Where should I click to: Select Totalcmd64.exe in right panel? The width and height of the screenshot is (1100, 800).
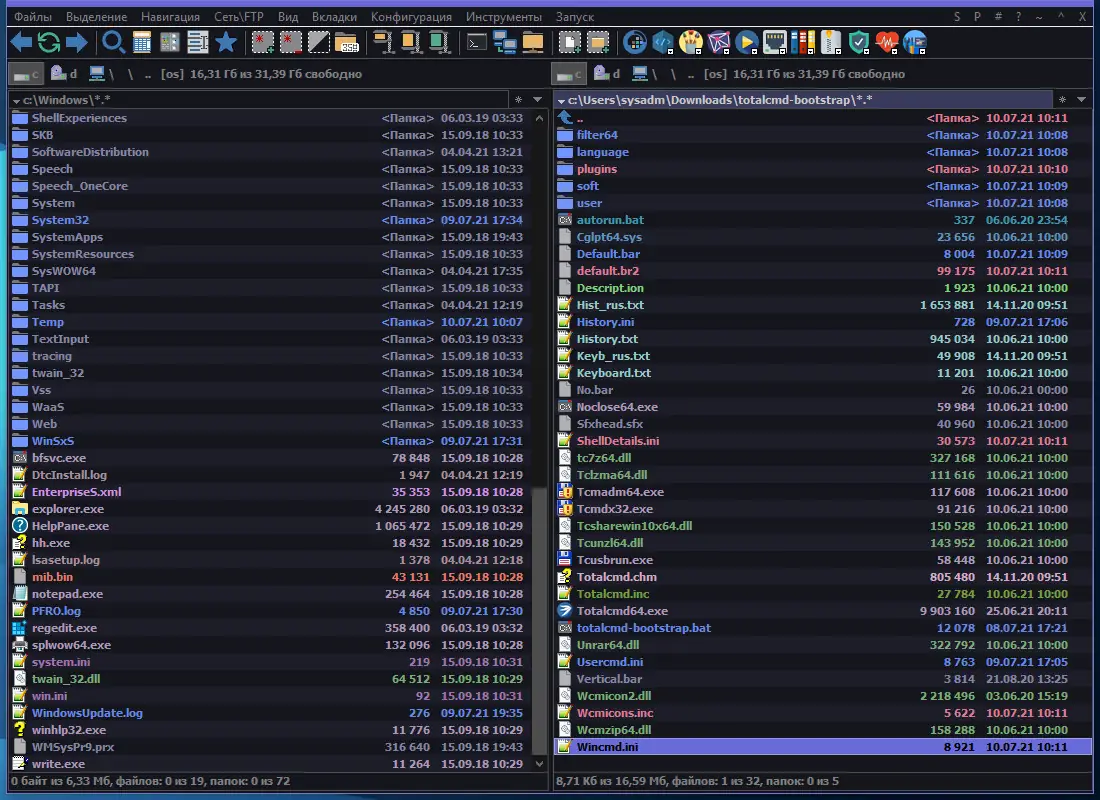coord(824,611)
